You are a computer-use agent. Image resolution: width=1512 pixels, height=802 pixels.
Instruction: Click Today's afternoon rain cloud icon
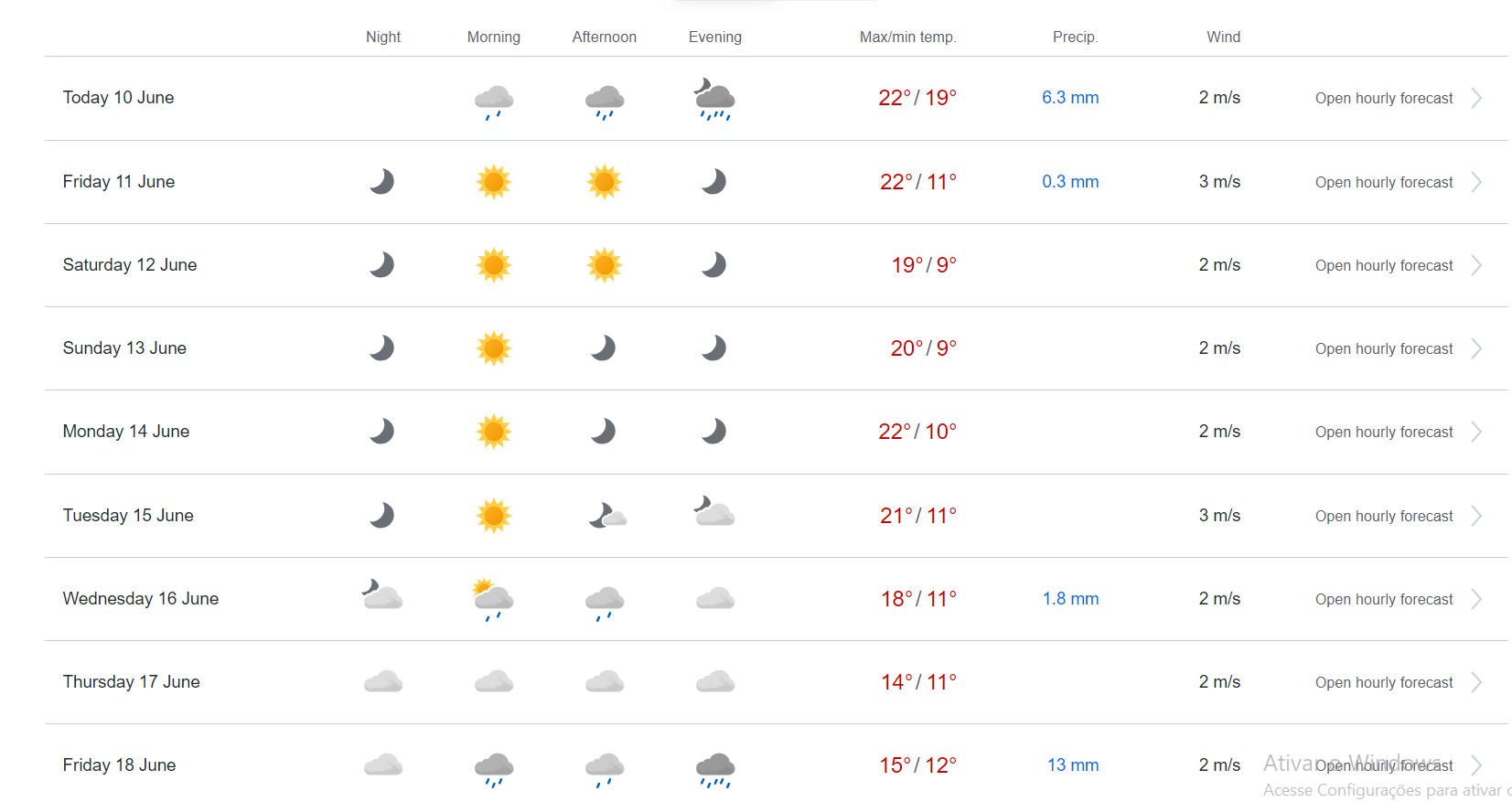[x=605, y=102]
